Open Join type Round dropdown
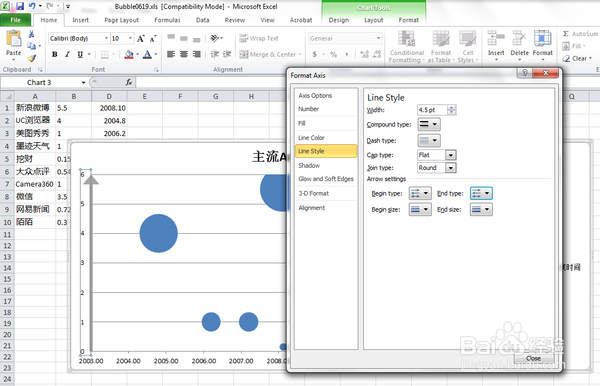This screenshot has height=386, width=600. pyautogui.click(x=451, y=168)
